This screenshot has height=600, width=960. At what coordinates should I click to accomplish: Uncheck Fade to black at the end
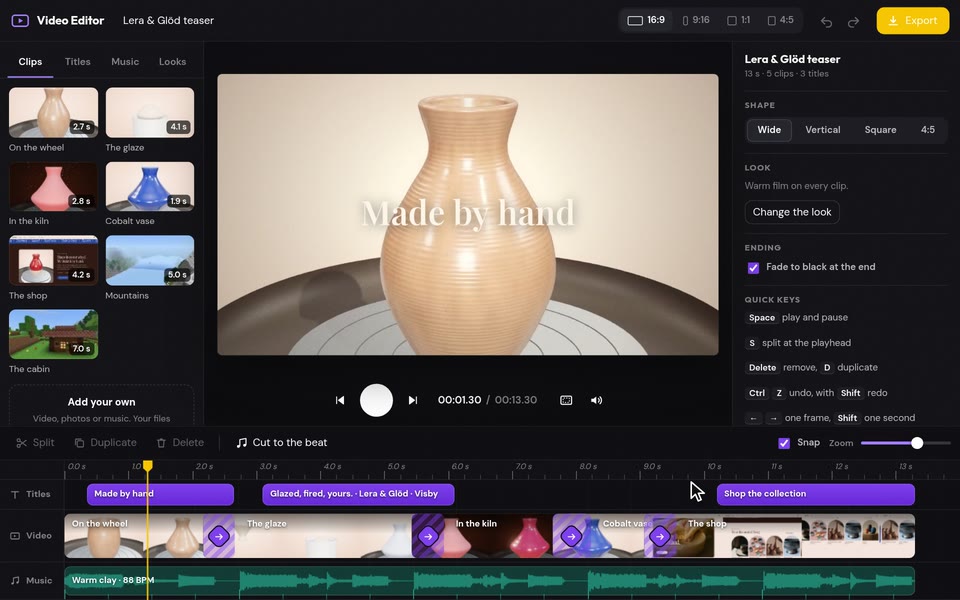(754, 268)
